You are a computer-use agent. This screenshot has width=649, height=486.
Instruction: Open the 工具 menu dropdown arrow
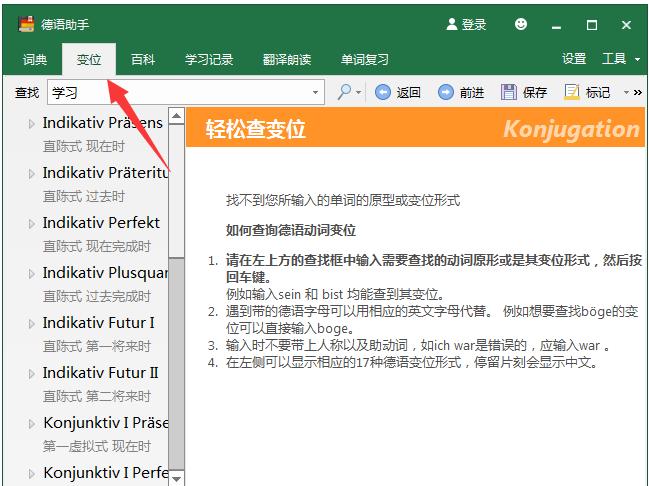637,60
